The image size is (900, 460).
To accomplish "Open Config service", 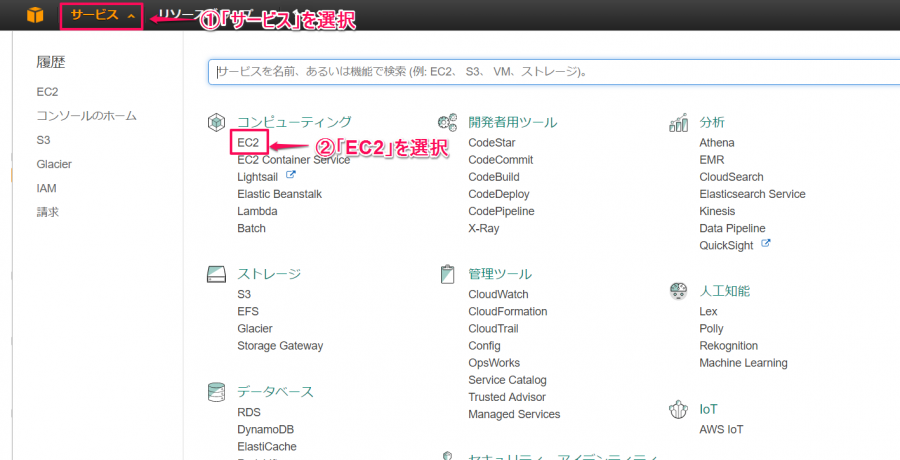I will tap(484, 346).
